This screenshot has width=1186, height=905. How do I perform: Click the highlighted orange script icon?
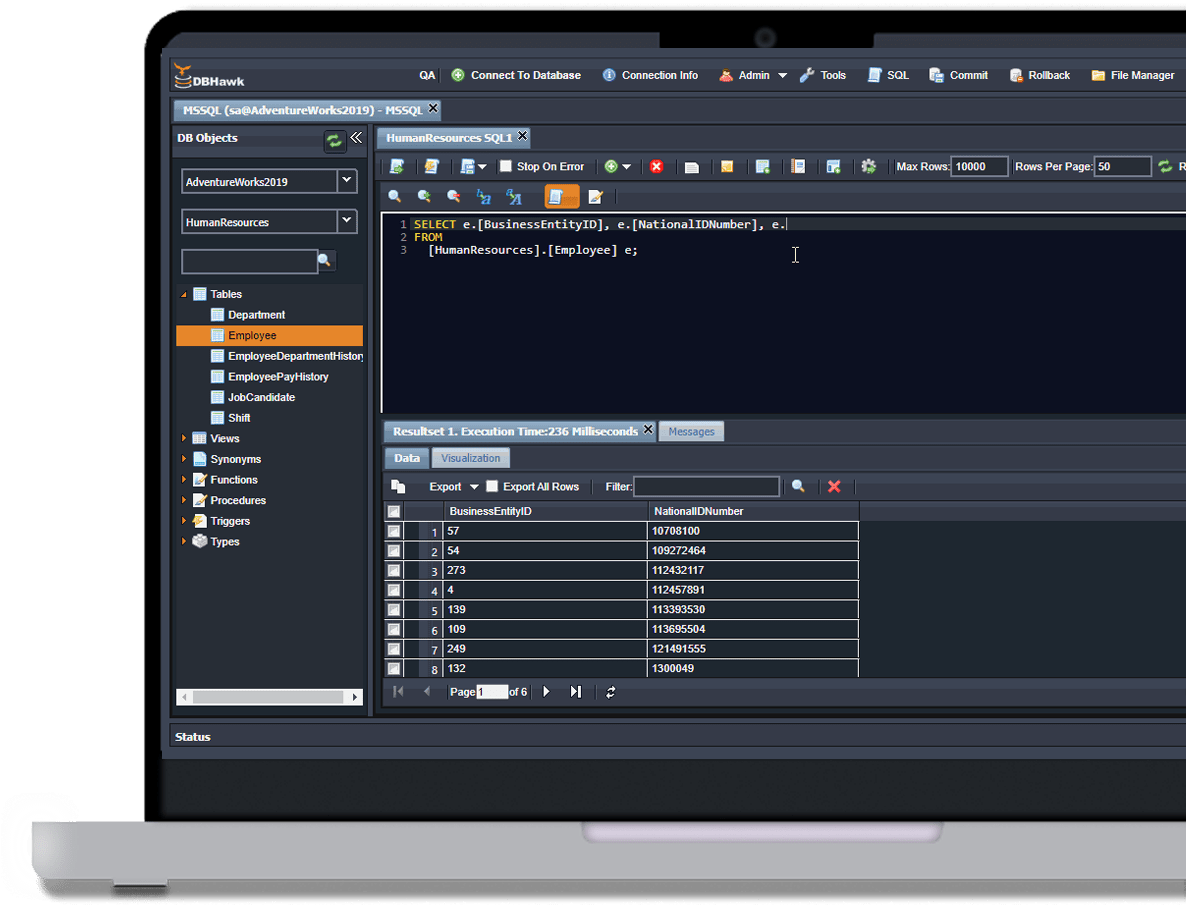coord(562,197)
